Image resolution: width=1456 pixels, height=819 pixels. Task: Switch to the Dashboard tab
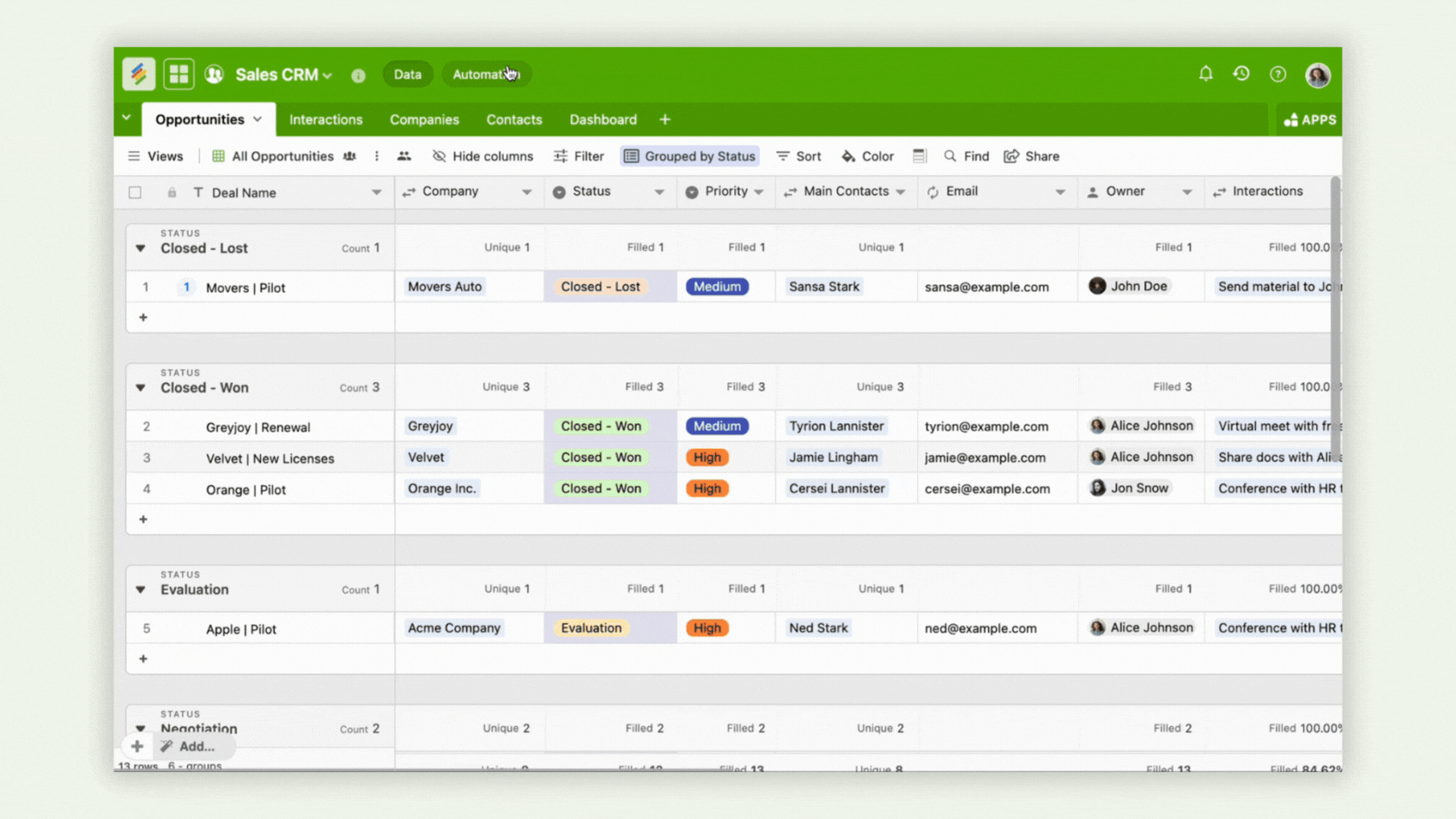point(602,120)
